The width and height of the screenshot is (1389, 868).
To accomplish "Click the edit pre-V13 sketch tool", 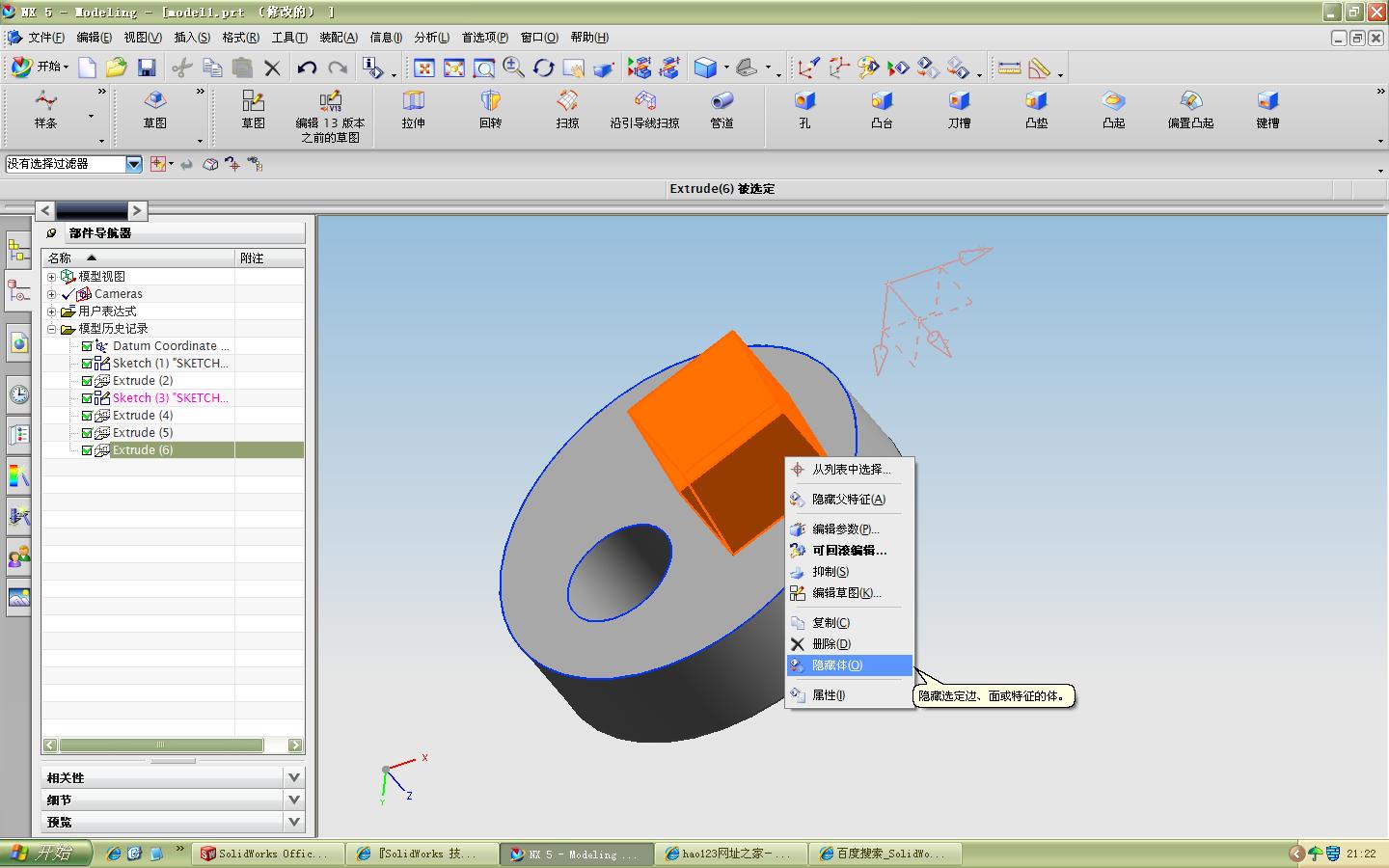I will (331, 117).
